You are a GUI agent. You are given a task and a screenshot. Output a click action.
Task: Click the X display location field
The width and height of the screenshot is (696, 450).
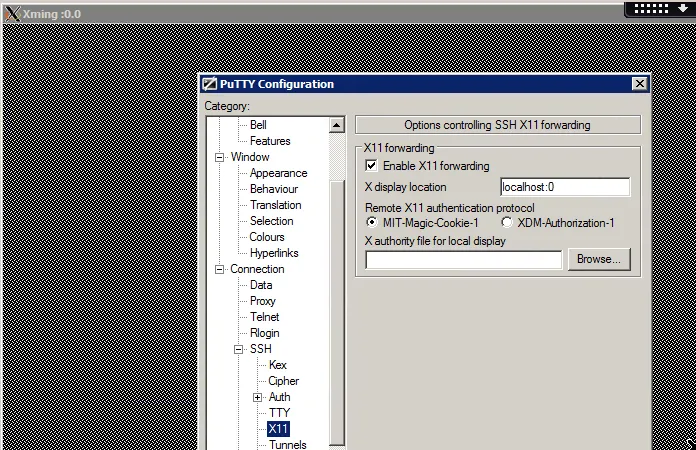pos(565,187)
